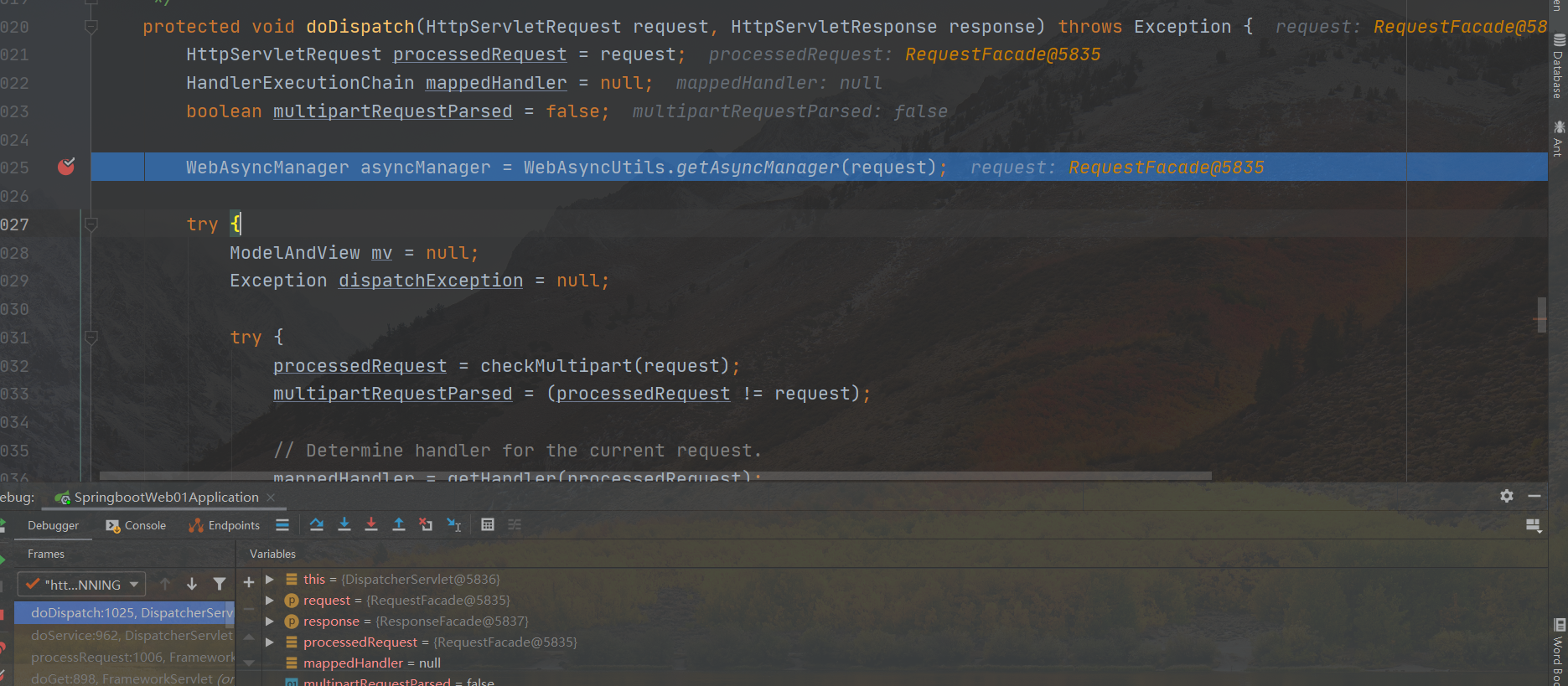
Task: Click the RequestFacade@5835 inline hint on line 1021
Action: coord(1003,54)
